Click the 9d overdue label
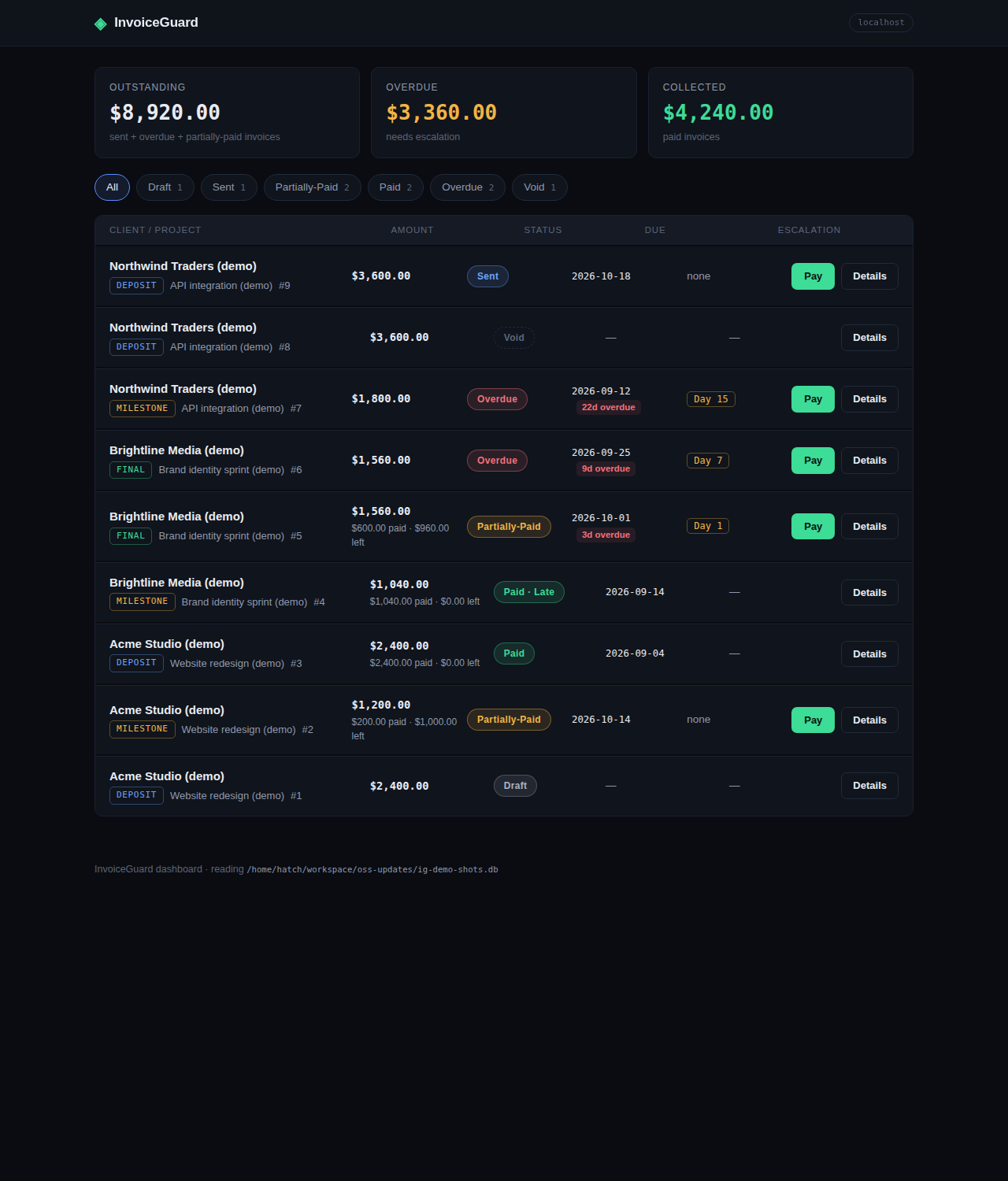 [606, 469]
